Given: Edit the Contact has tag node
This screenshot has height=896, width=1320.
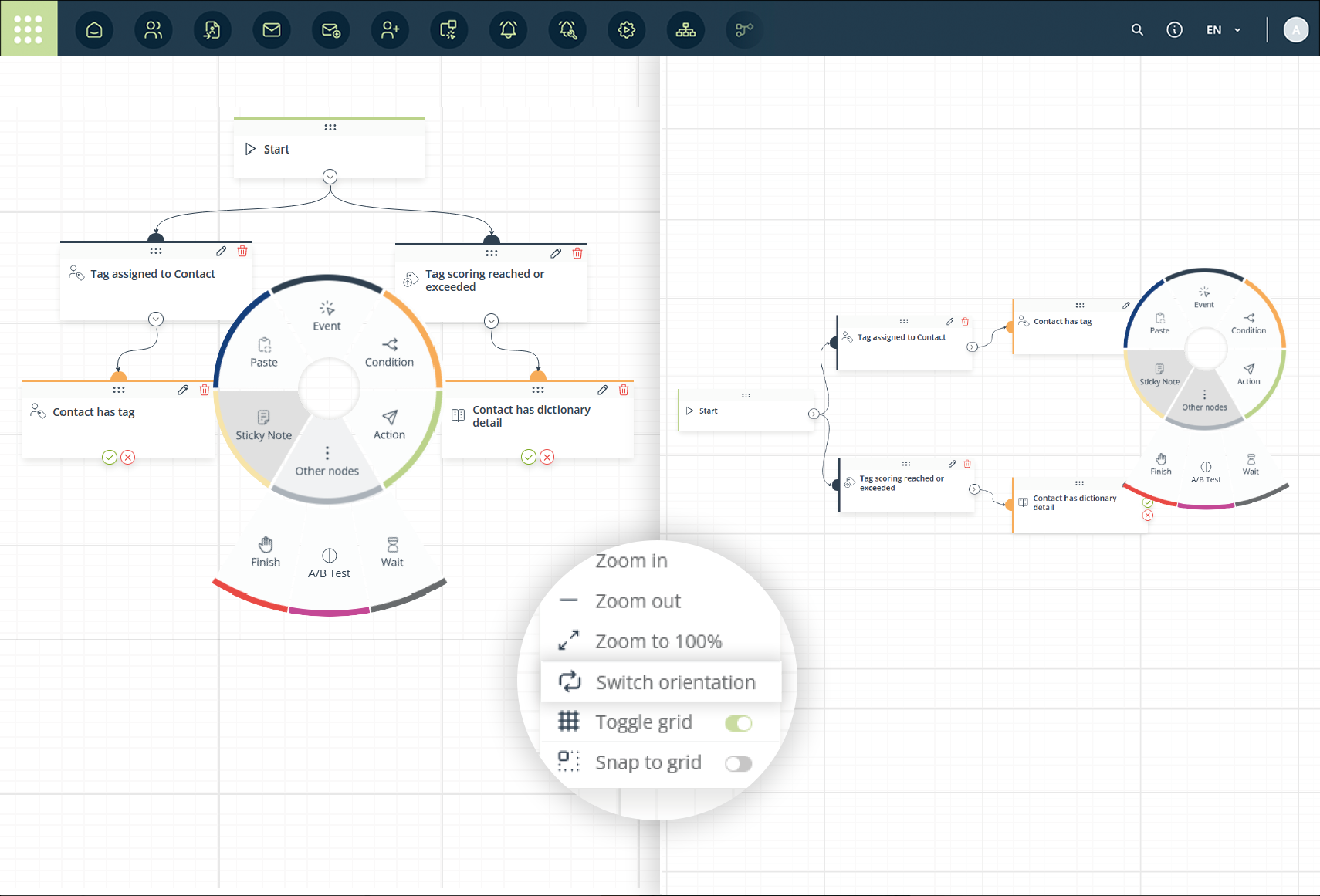Looking at the screenshot, I should 183,390.
